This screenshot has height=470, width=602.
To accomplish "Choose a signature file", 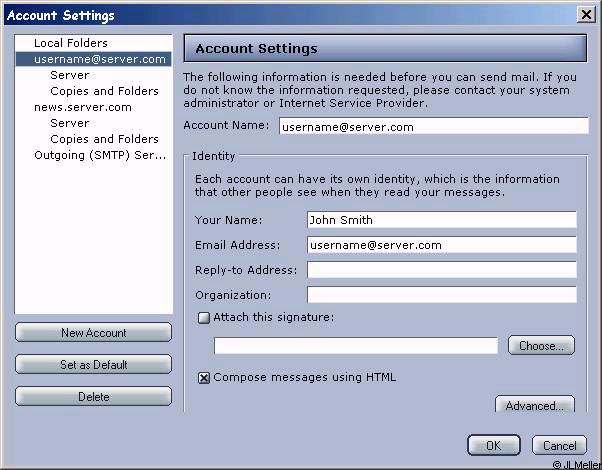I will tap(541, 346).
